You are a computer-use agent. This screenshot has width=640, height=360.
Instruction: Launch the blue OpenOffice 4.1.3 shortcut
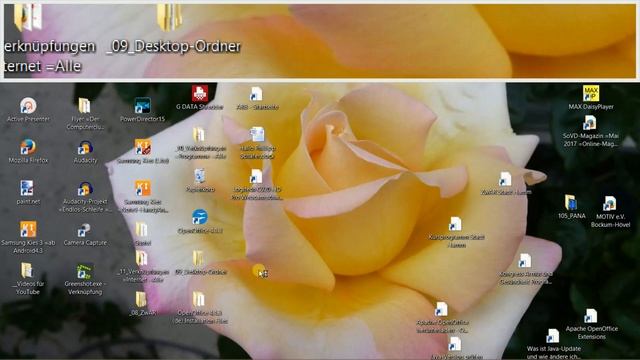pos(200,217)
